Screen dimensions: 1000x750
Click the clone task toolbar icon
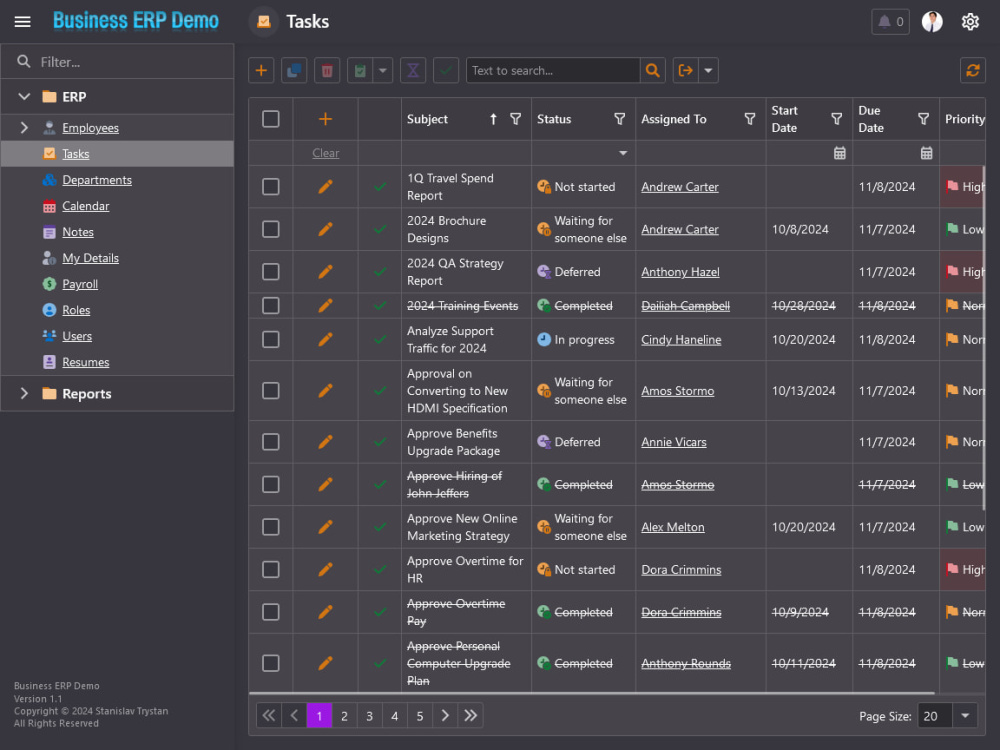coord(294,70)
